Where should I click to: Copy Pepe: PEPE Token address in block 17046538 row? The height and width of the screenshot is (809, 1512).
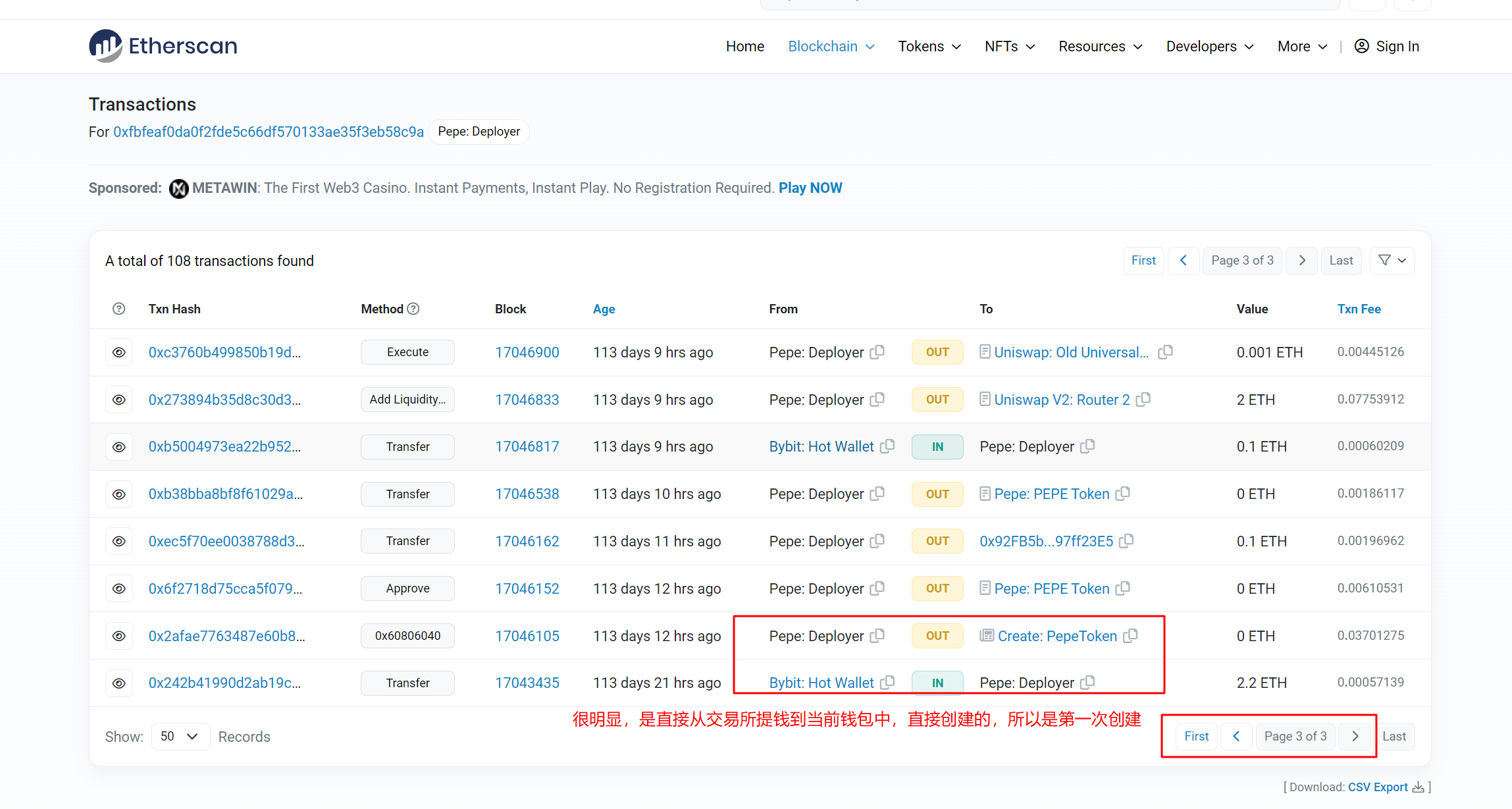click(1123, 494)
